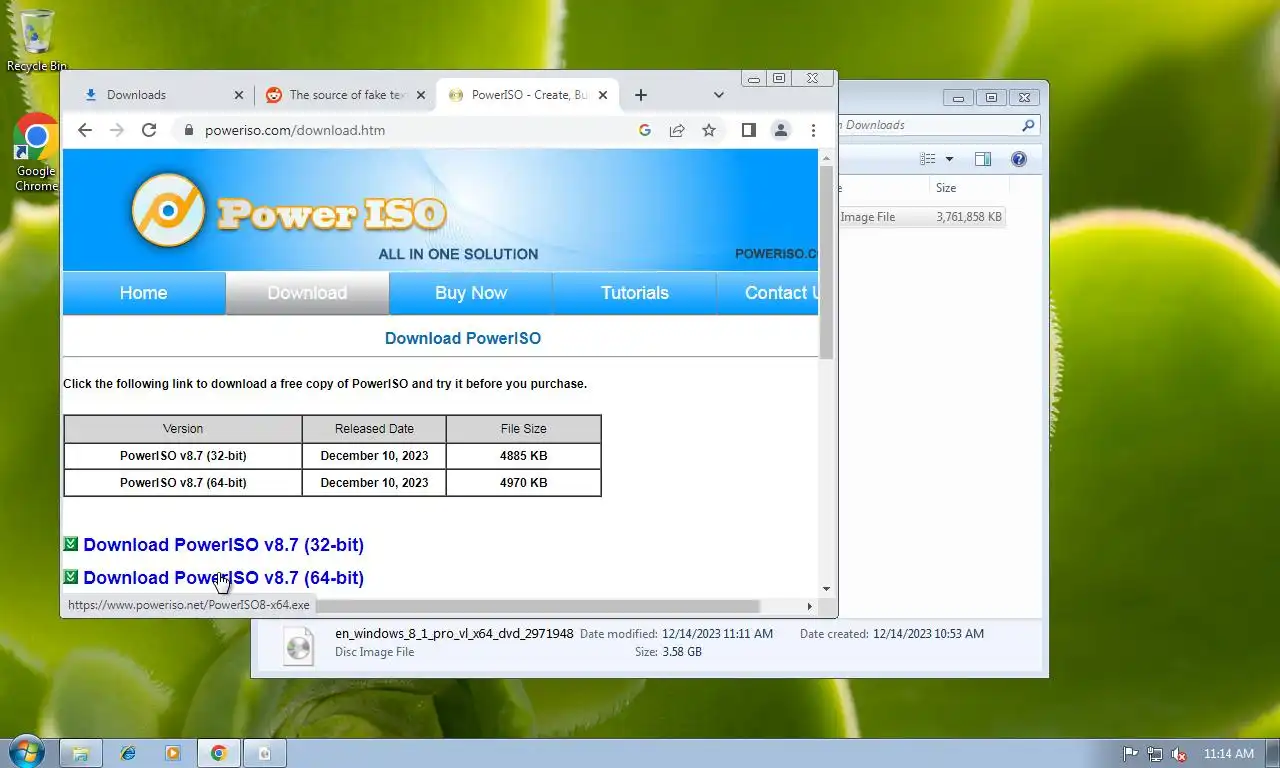Image resolution: width=1280 pixels, height=768 pixels.
Task: Open Google Chrome desktop shortcut
Action: 36,153
